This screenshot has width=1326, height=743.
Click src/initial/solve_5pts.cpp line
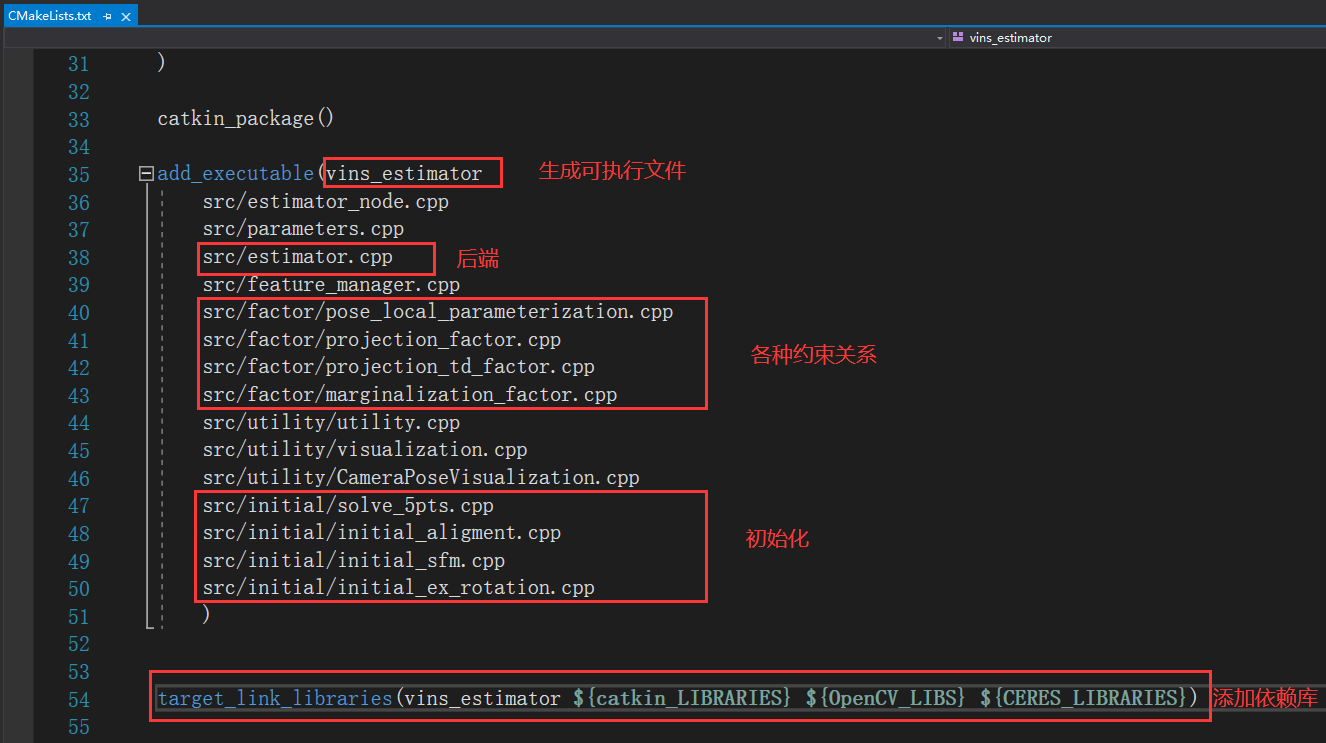[x=348, y=506]
